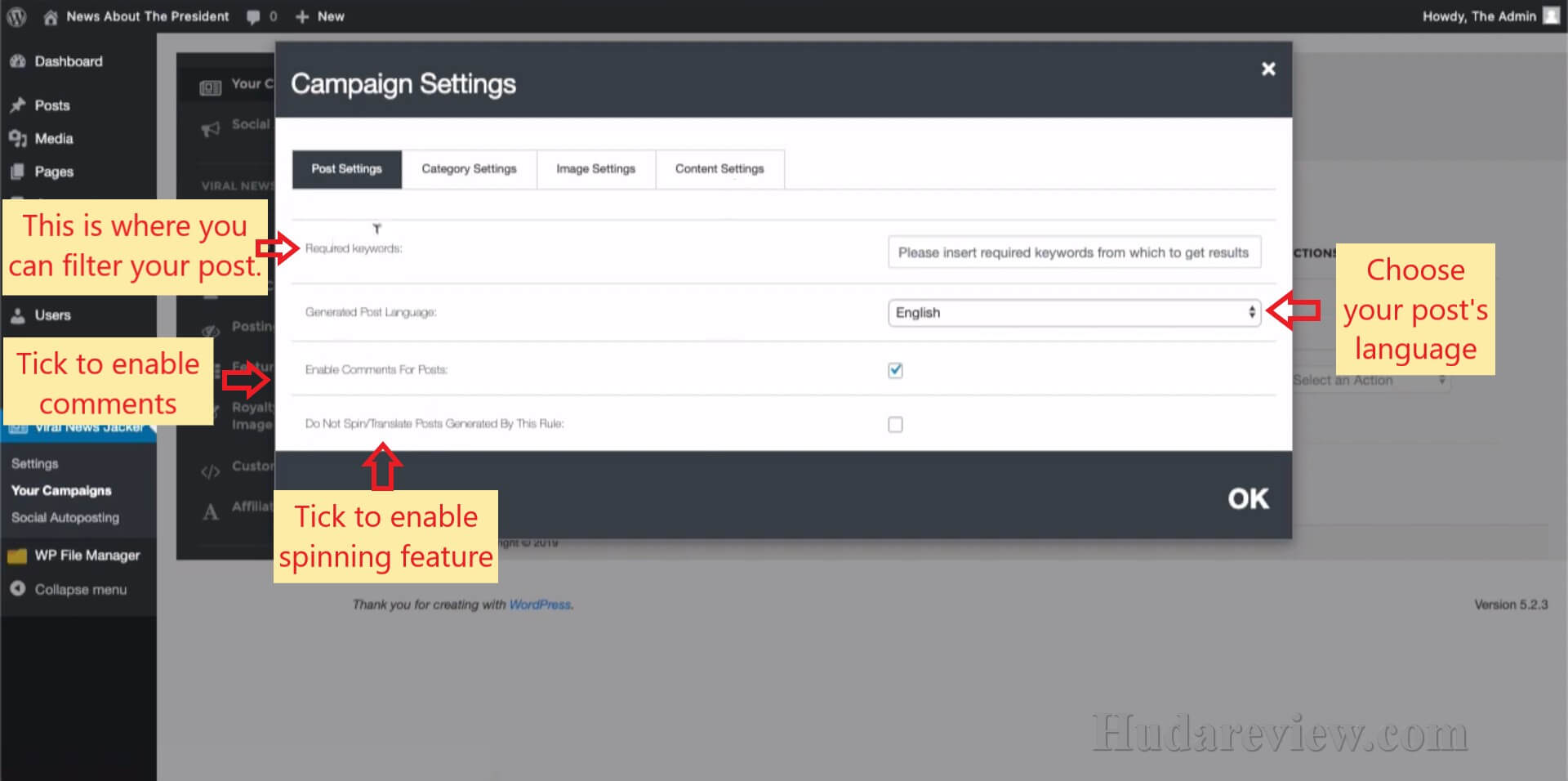Image resolution: width=1568 pixels, height=781 pixels.
Task: Click the Media icon in sidebar
Action: coord(17,139)
